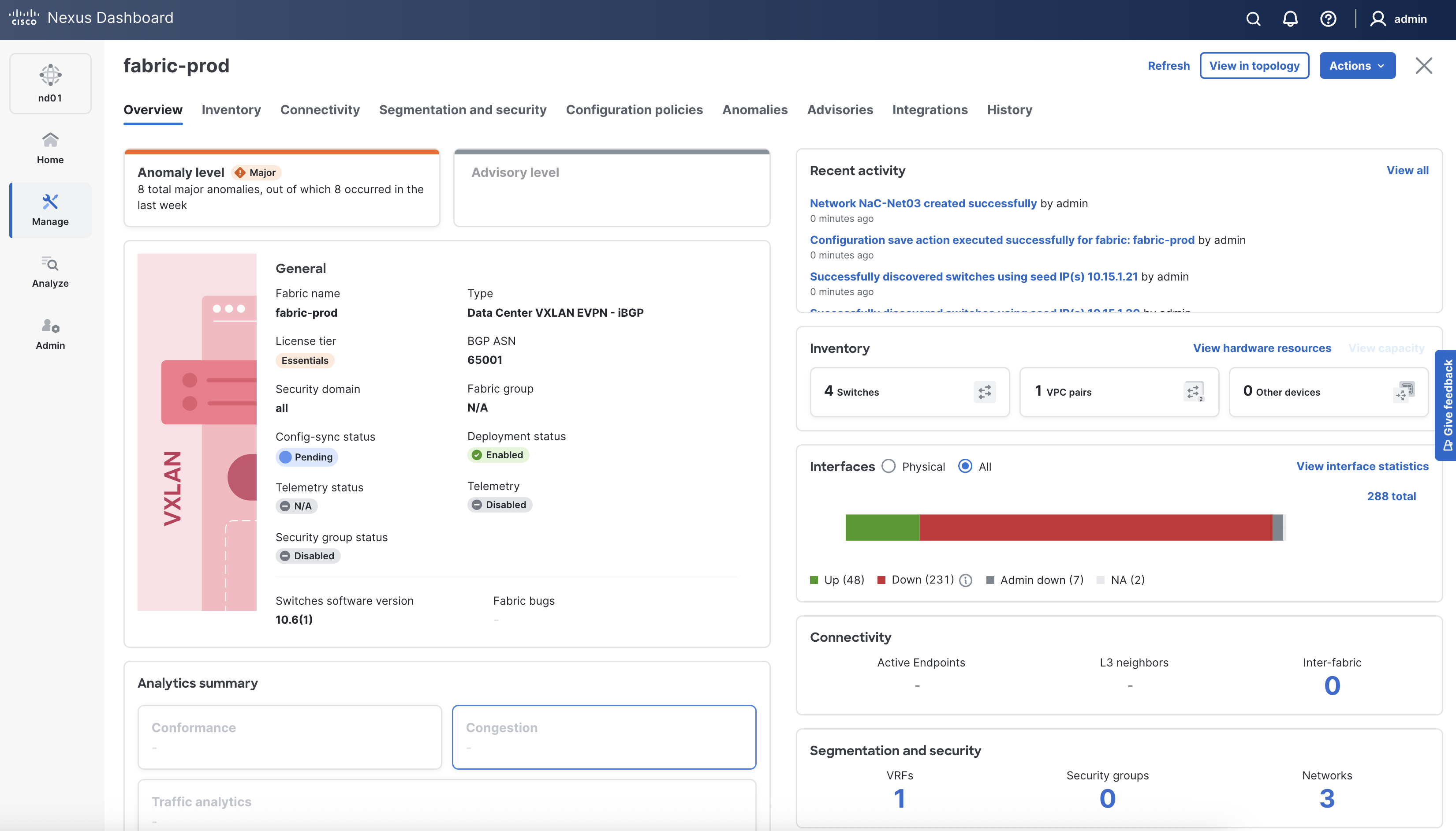Open the 1 VPC pairs card
Viewport: 1456px width, 831px height.
point(1119,392)
